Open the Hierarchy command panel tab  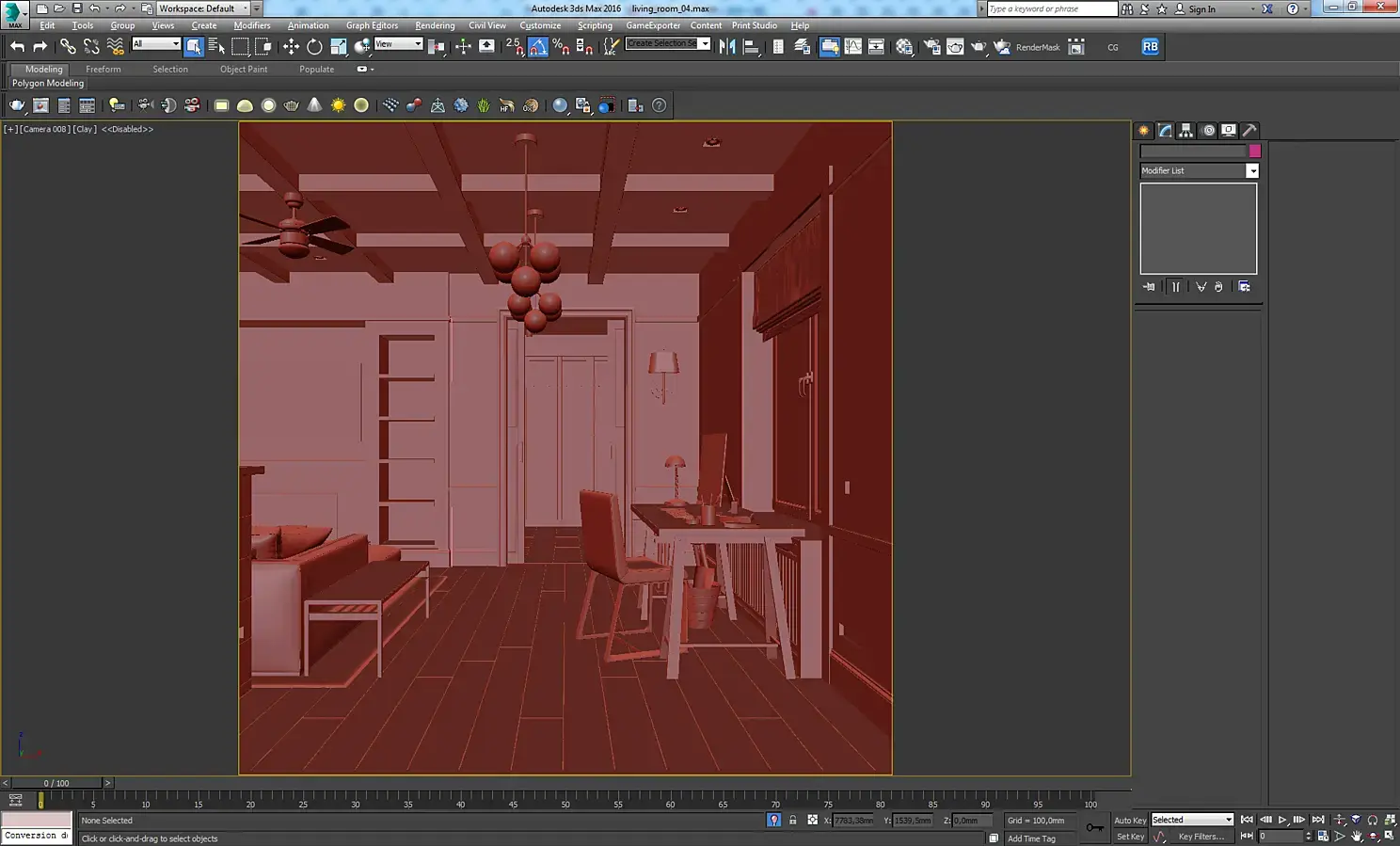pyautogui.click(x=1186, y=131)
